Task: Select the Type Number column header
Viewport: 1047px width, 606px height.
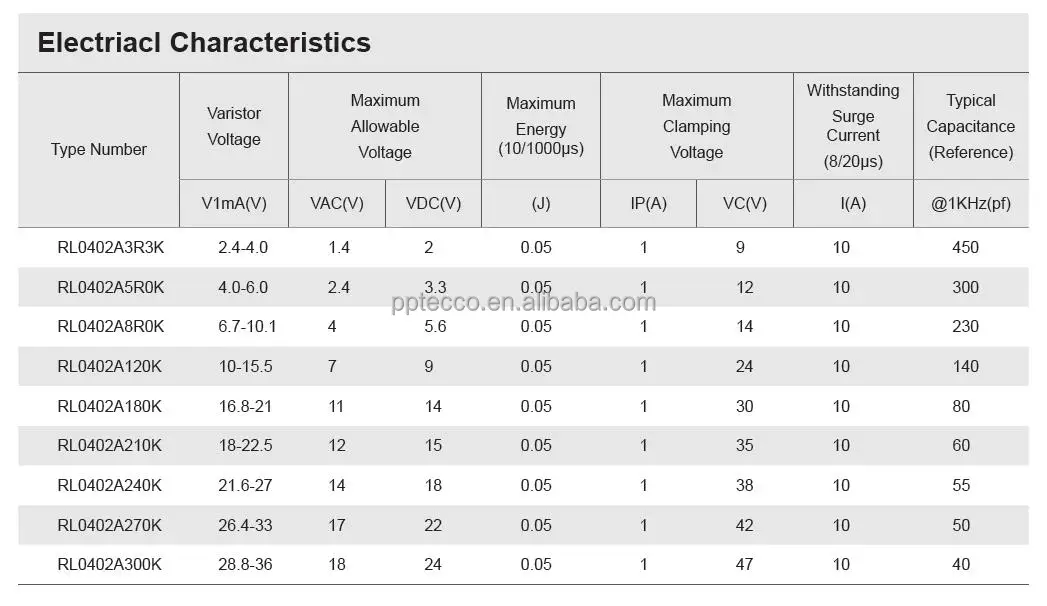Action: (x=99, y=150)
